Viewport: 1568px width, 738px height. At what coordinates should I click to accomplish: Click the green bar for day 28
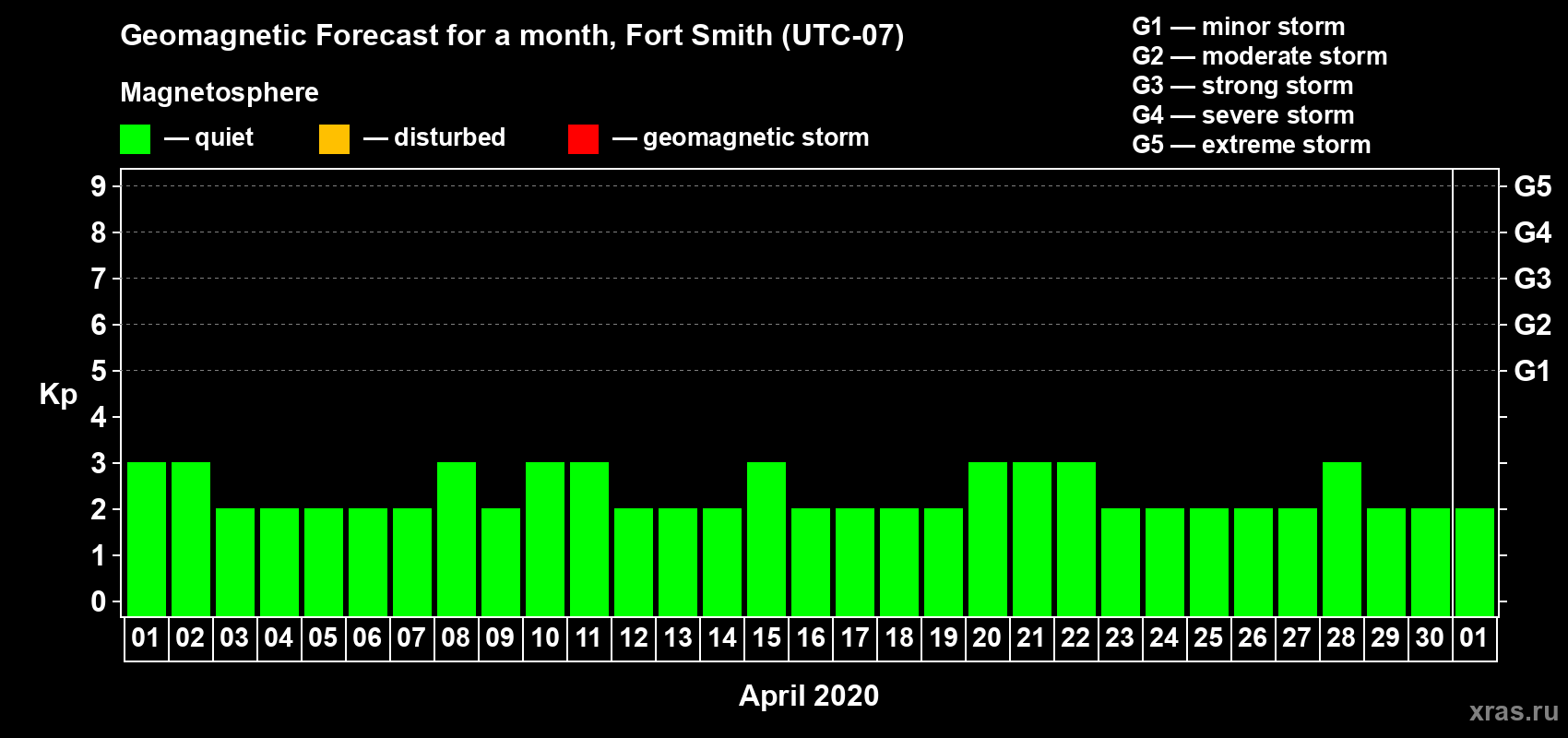(x=1342, y=540)
